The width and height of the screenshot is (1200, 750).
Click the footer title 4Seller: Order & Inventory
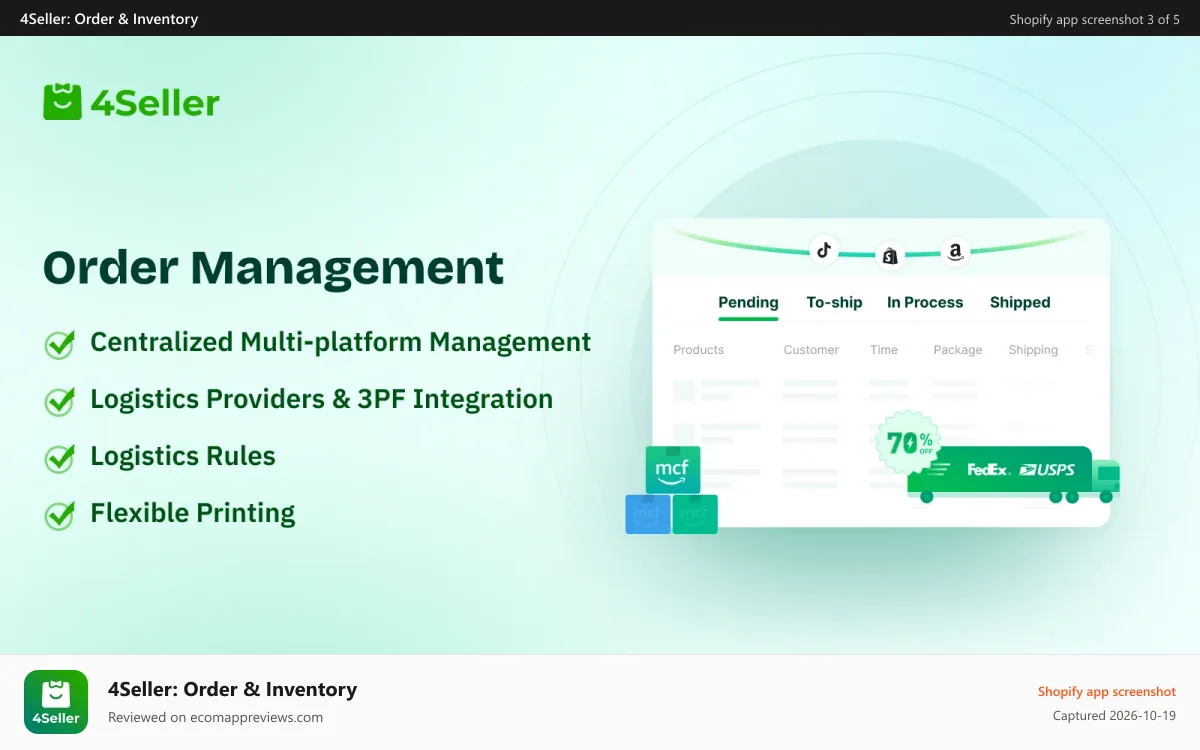pyautogui.click(x=232, y=689)
